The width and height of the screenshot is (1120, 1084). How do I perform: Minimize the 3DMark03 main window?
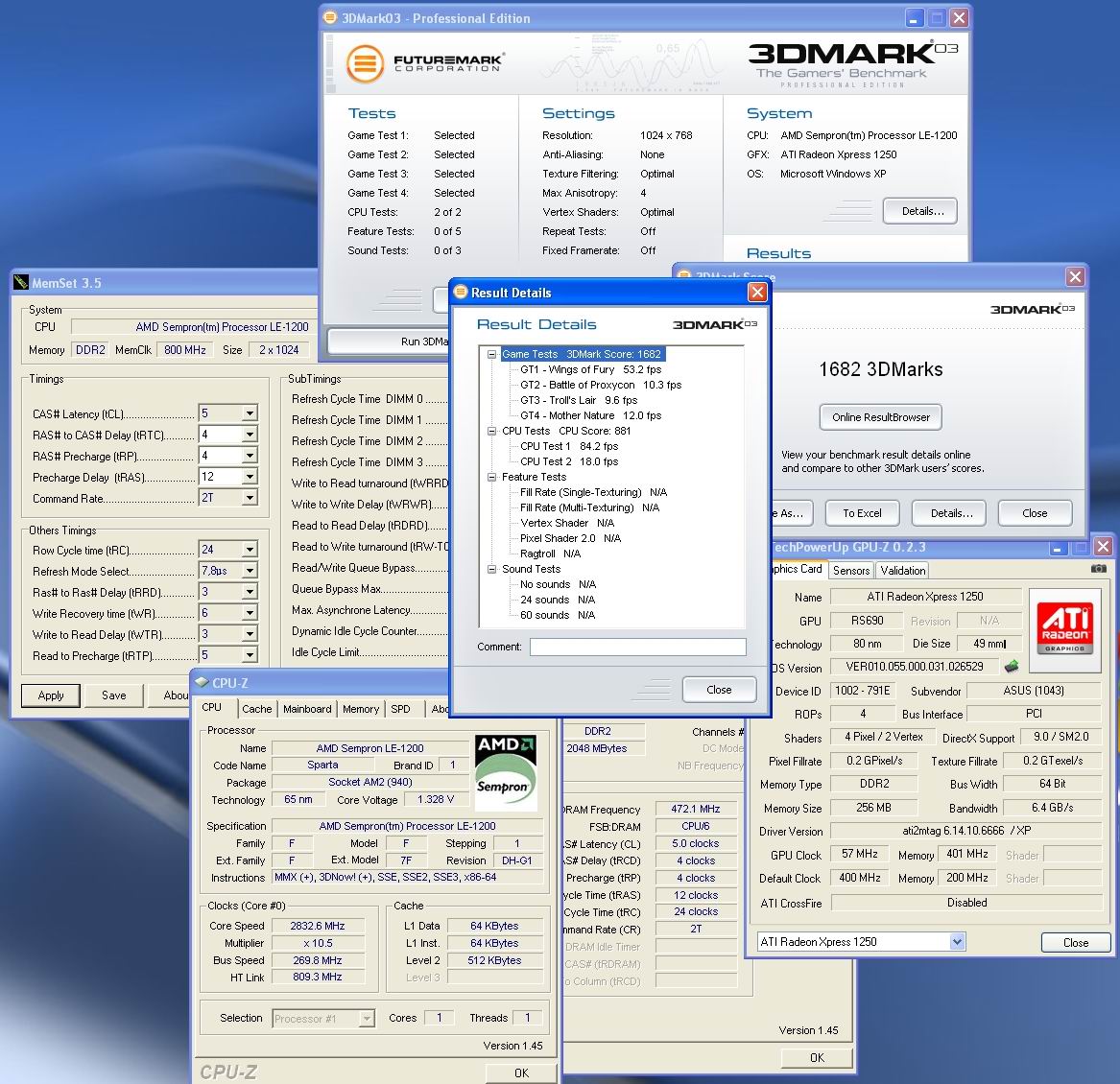click(x=915, y=17)
